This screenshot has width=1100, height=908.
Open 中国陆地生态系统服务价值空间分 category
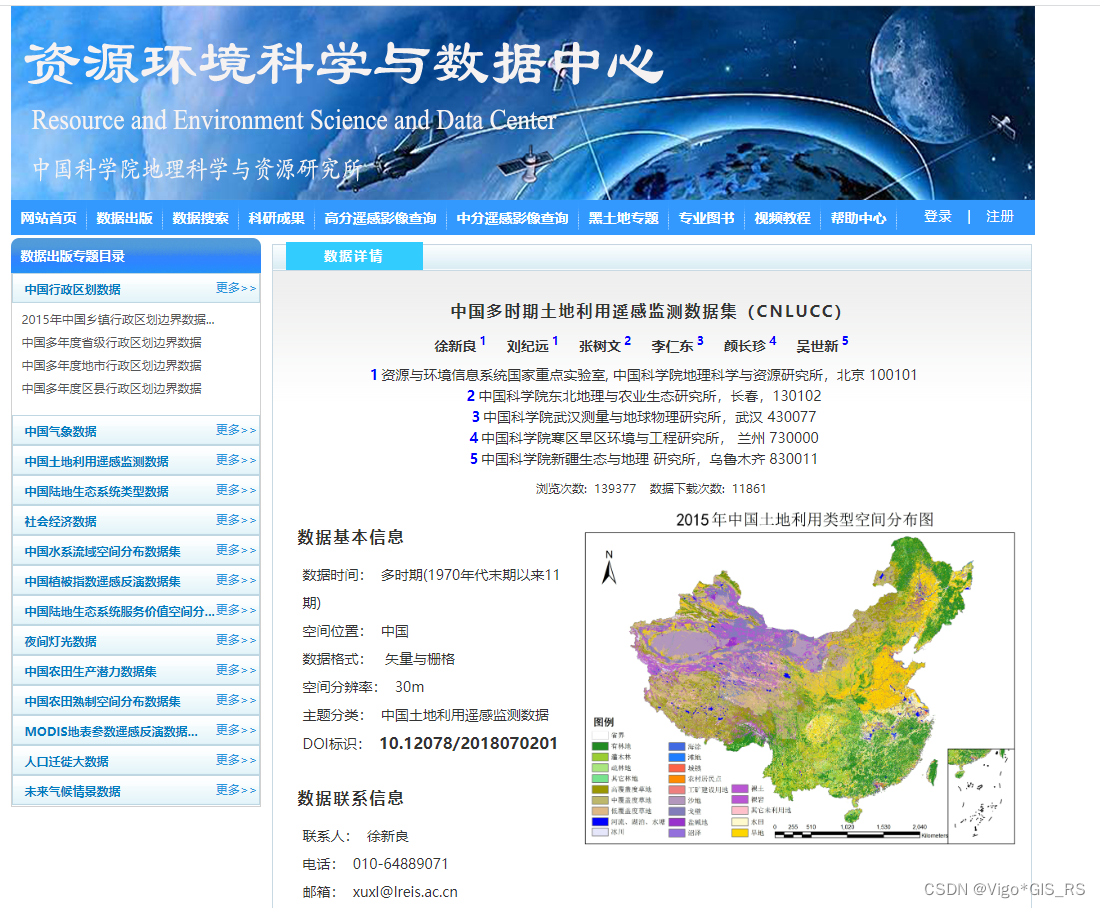point(119,612)
